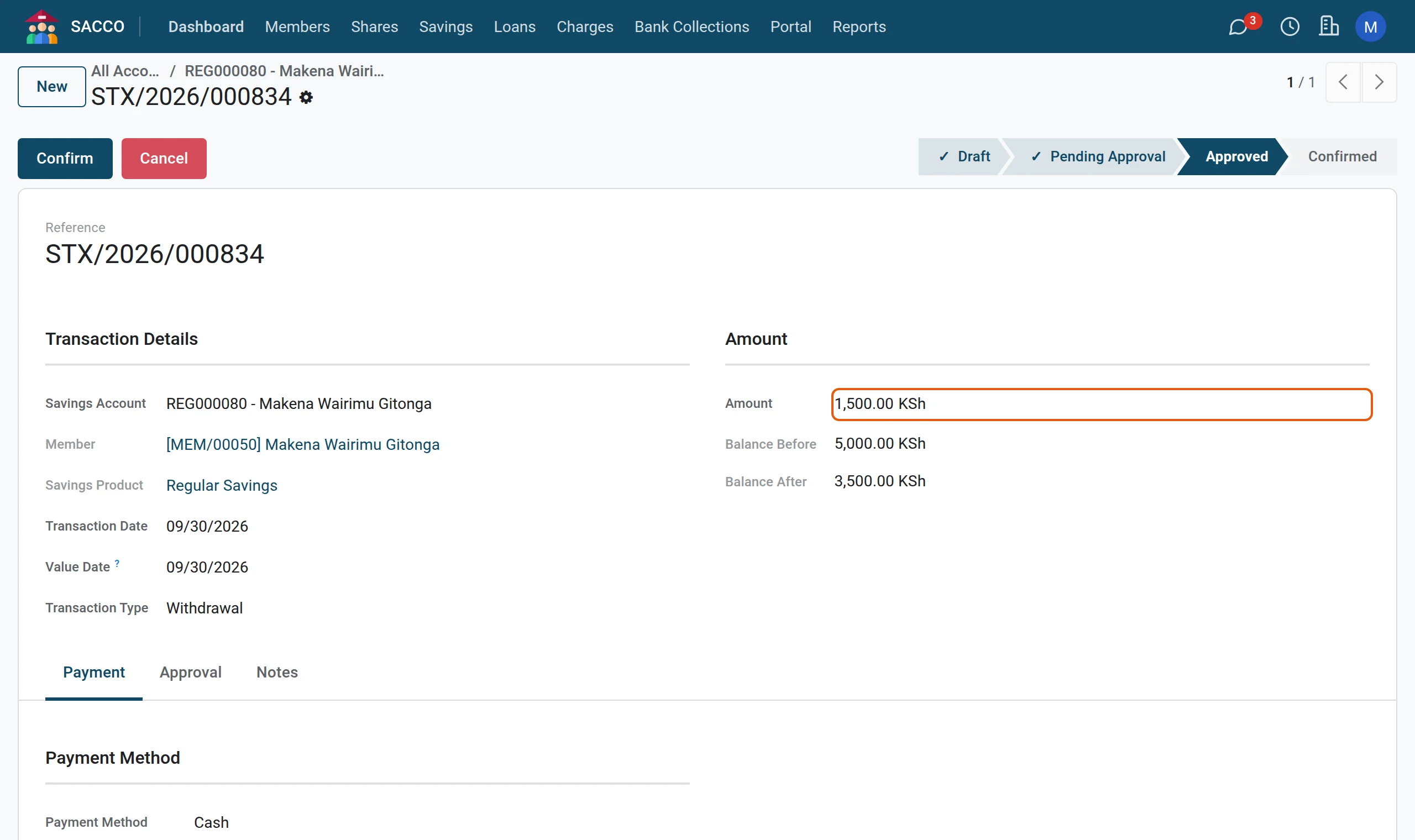Screen dimensions: 1415x840
Task: Open the Bank Collections menu
Action: pyautogui.click(x=691, y=27)
